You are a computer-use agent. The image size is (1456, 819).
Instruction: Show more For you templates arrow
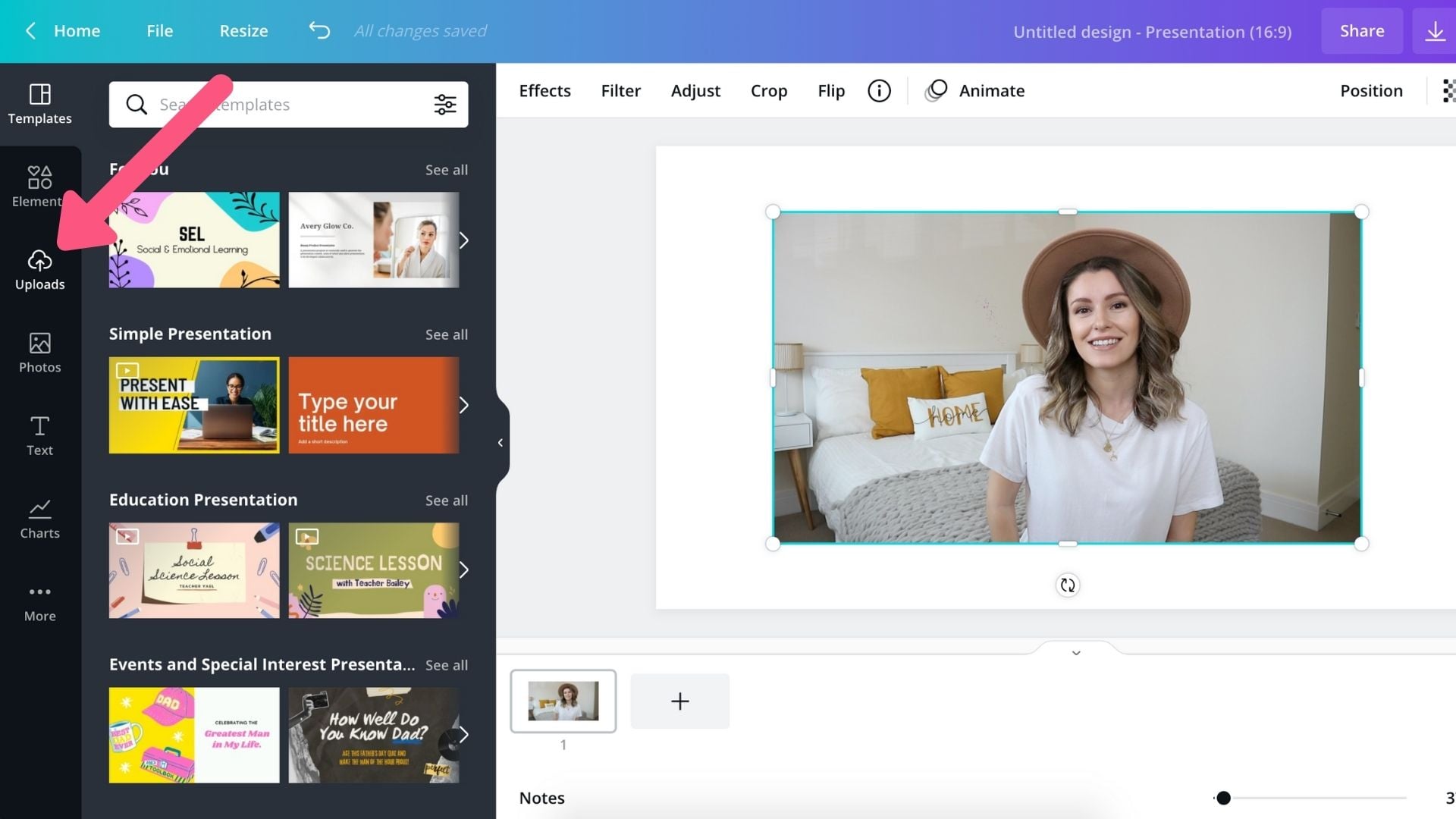463,240
